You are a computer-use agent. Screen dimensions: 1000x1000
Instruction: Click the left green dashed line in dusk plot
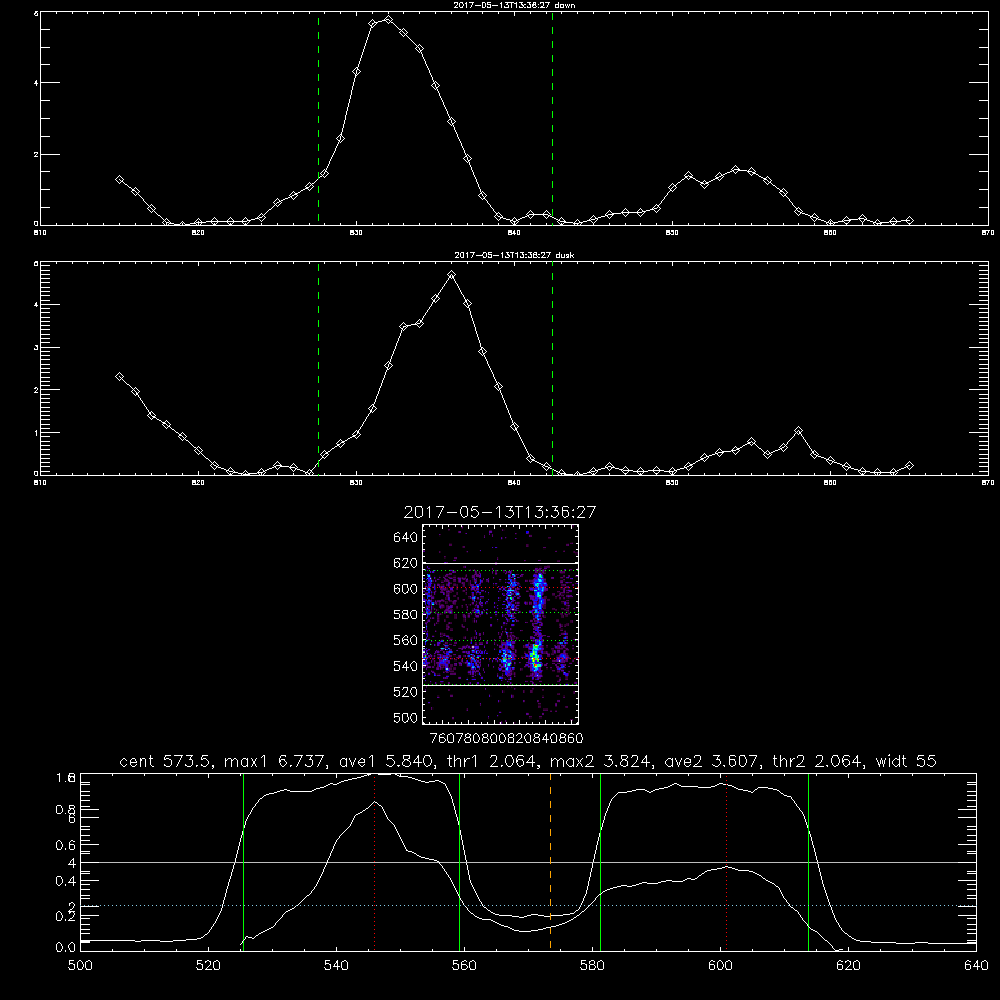[318, 369]
